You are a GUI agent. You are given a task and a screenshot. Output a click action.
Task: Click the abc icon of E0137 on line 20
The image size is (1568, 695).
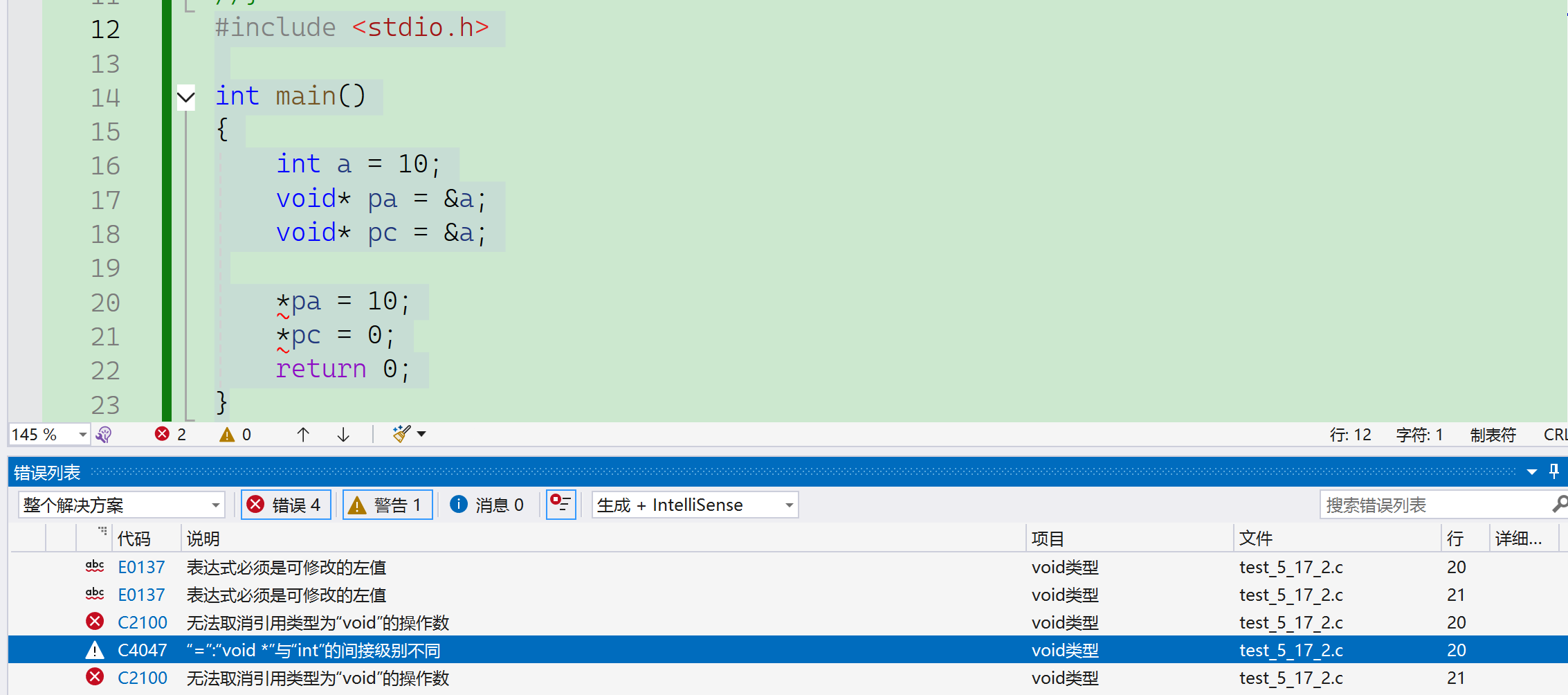pyautogui.click(x=95, y=567)
